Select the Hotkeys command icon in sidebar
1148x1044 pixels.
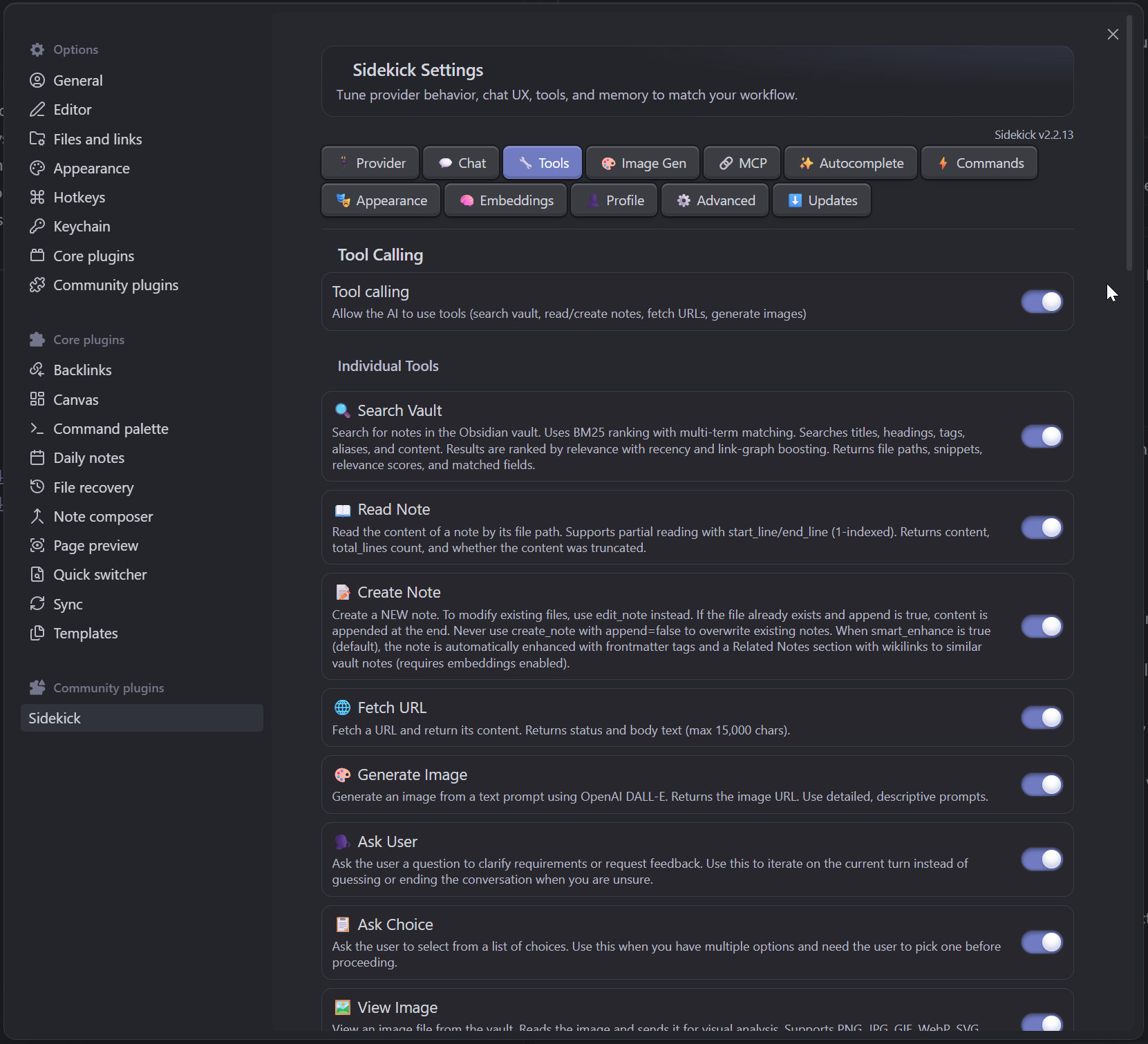[x=38, y=197]
